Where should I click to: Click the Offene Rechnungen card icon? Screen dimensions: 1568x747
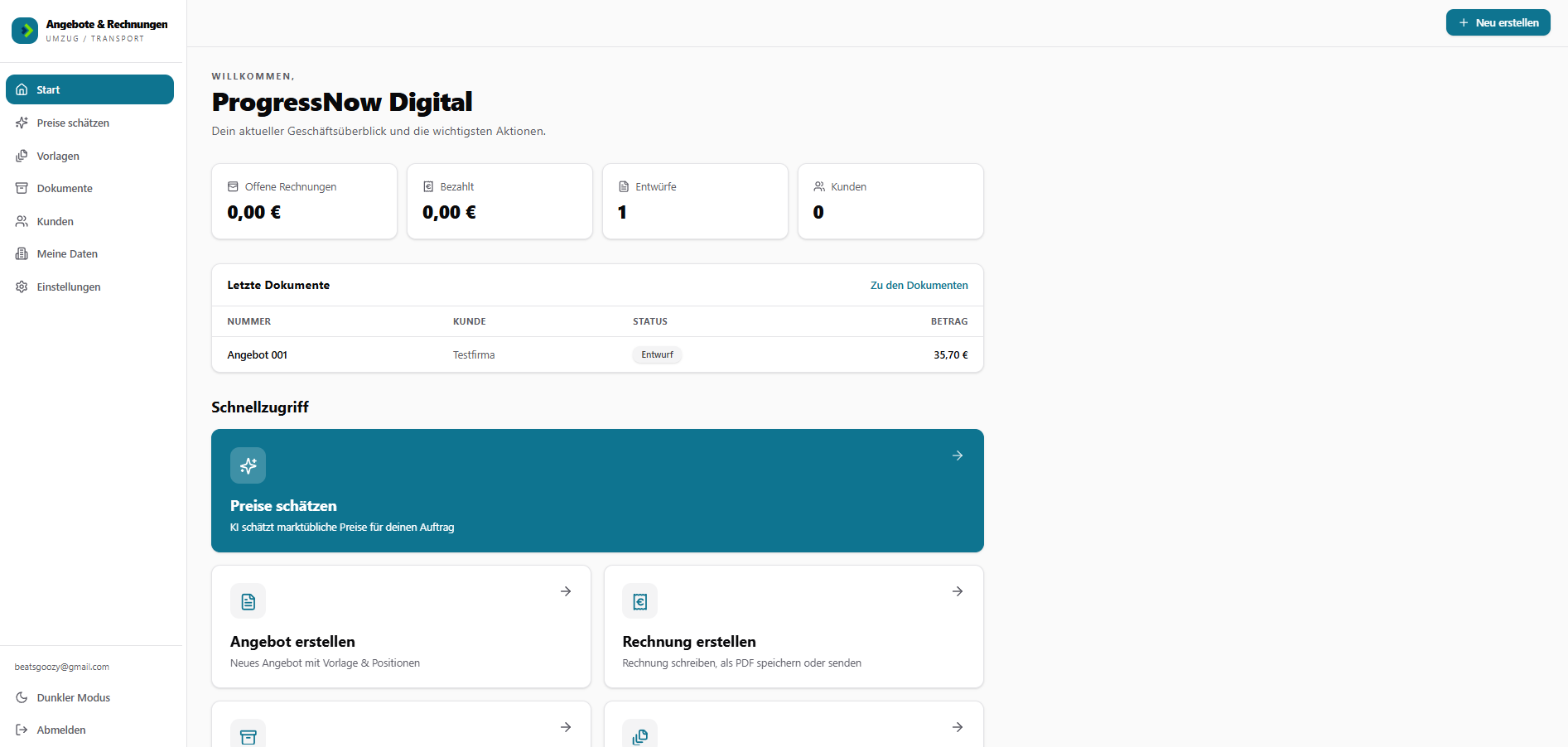[233, 186]
